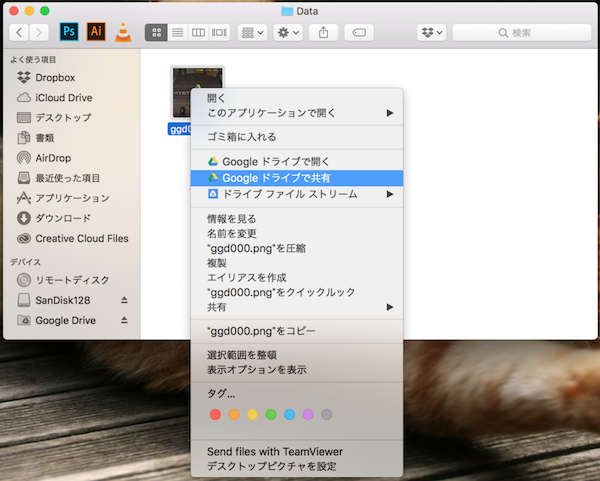
Task: Choose 複製 in the context menu
Action: pyautogui.click(x=297, y=263)
